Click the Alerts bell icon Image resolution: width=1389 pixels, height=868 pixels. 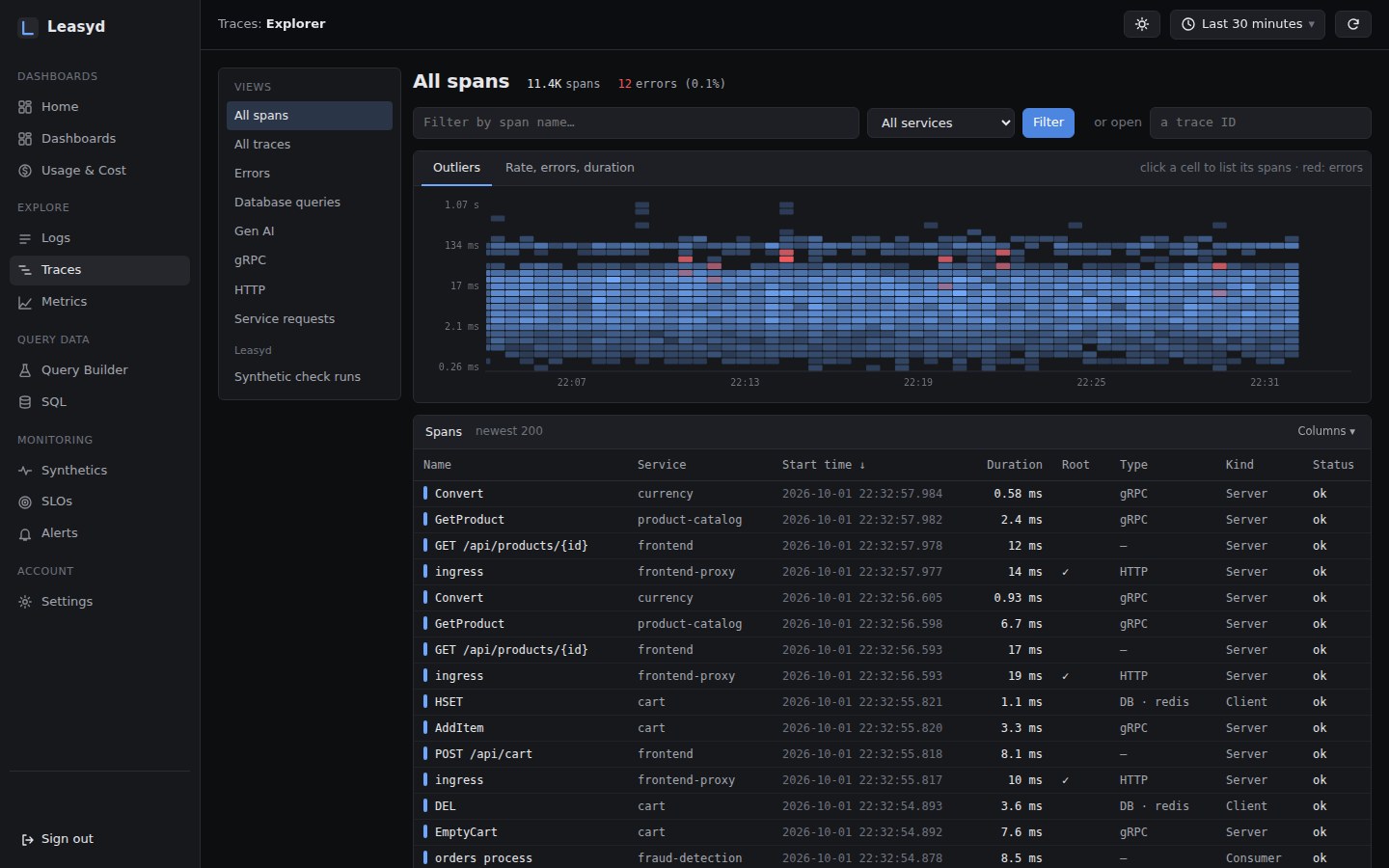25,533
